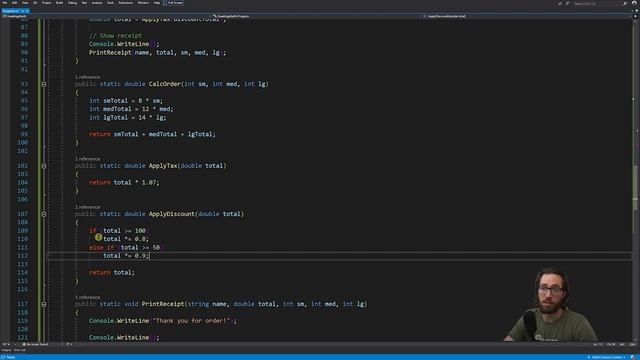The image size is (640, 360).
Task: Collapse the ApplyTax method
Action: 44,166
